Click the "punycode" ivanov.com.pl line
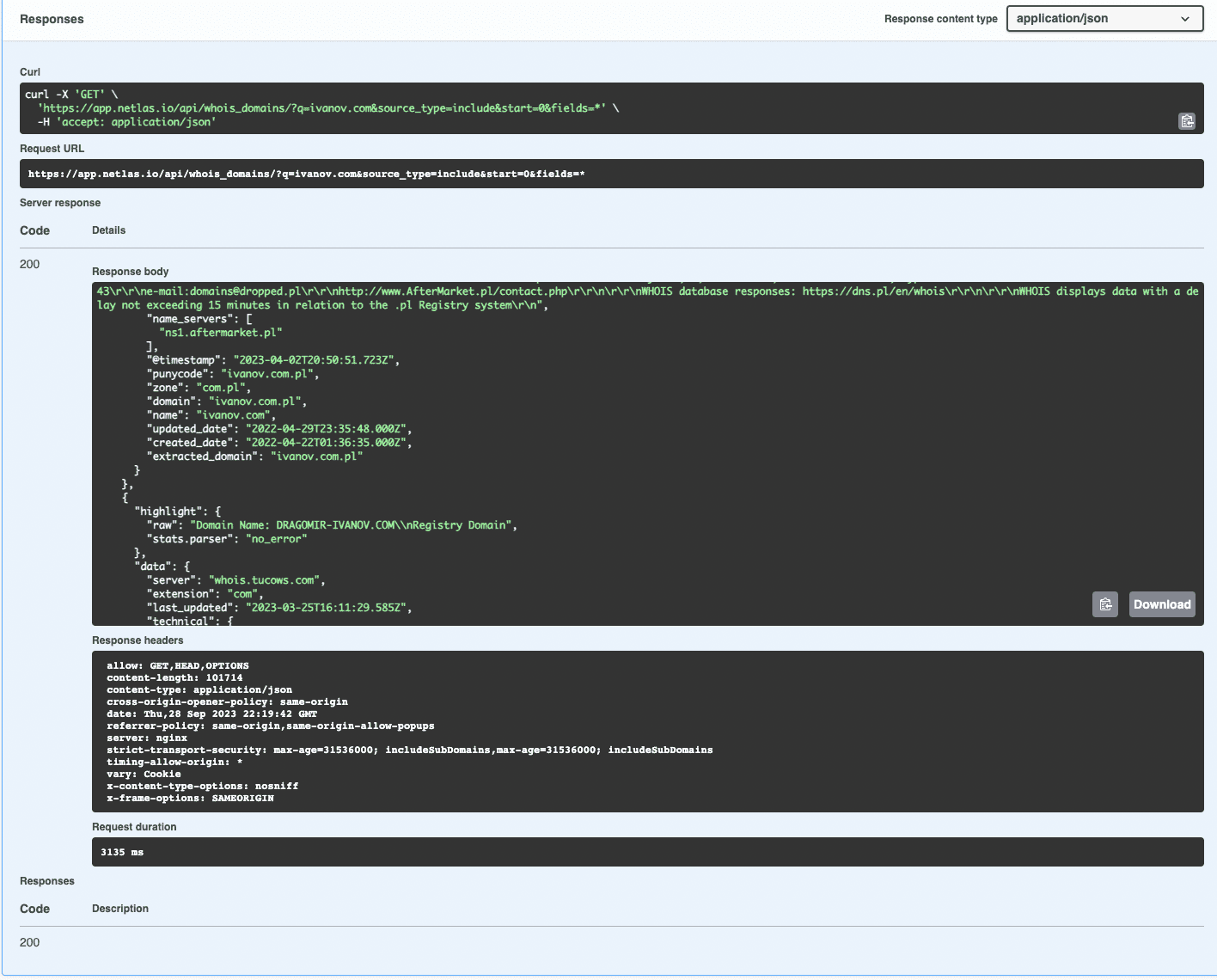 click(x=233, y=374)
